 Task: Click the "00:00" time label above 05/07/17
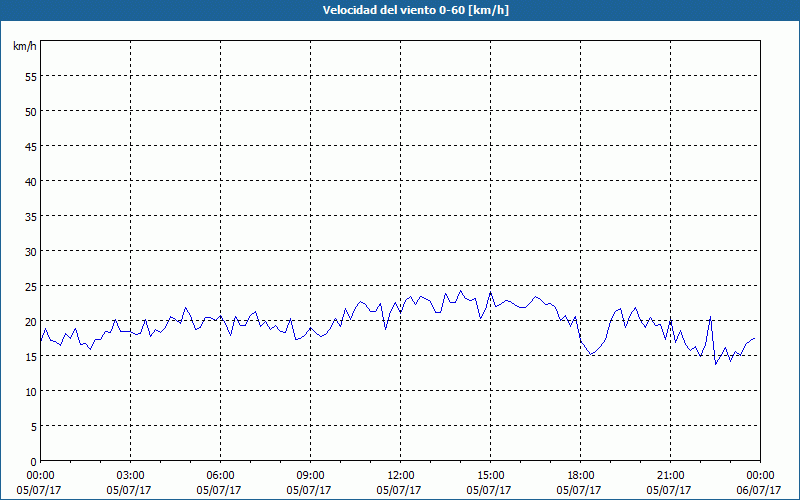point(40,476)
